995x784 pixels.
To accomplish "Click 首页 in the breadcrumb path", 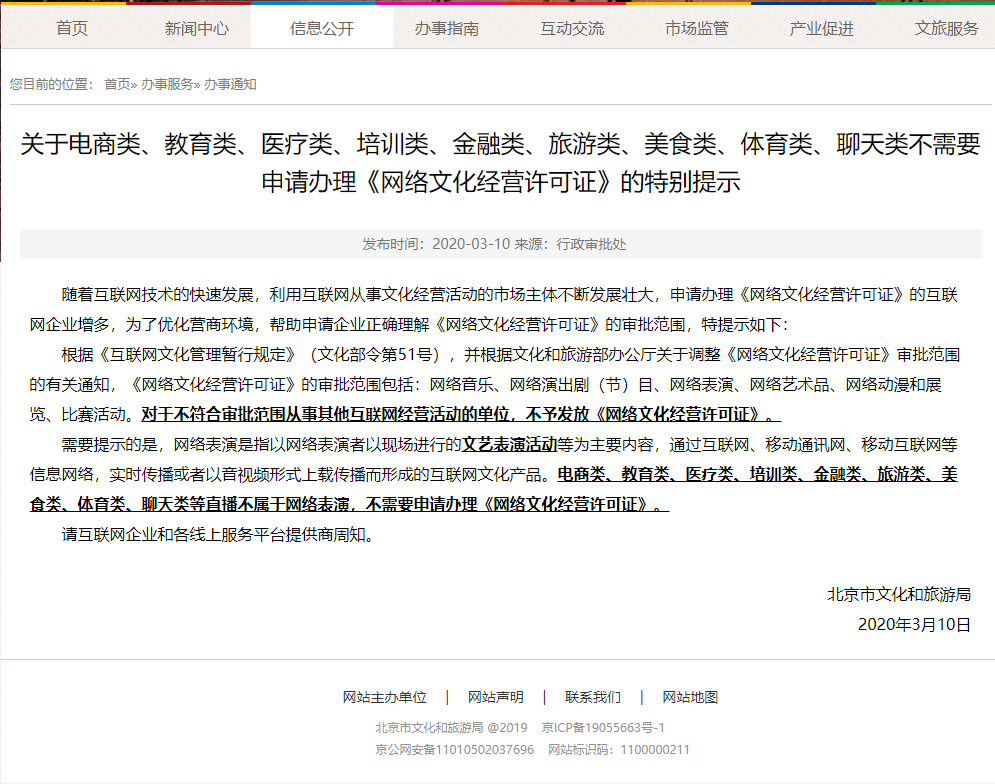I will click(117, 84).
